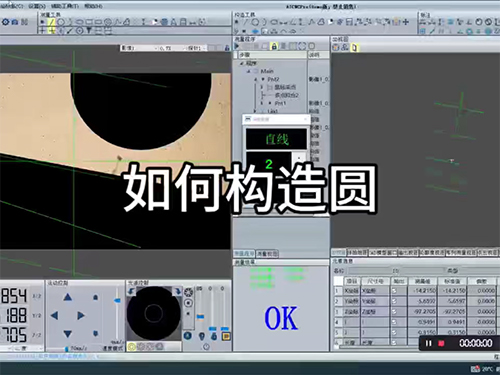Open the auxiliary tools (T) menu
This screenshot has height=375, width=500.
coord(65,6)
